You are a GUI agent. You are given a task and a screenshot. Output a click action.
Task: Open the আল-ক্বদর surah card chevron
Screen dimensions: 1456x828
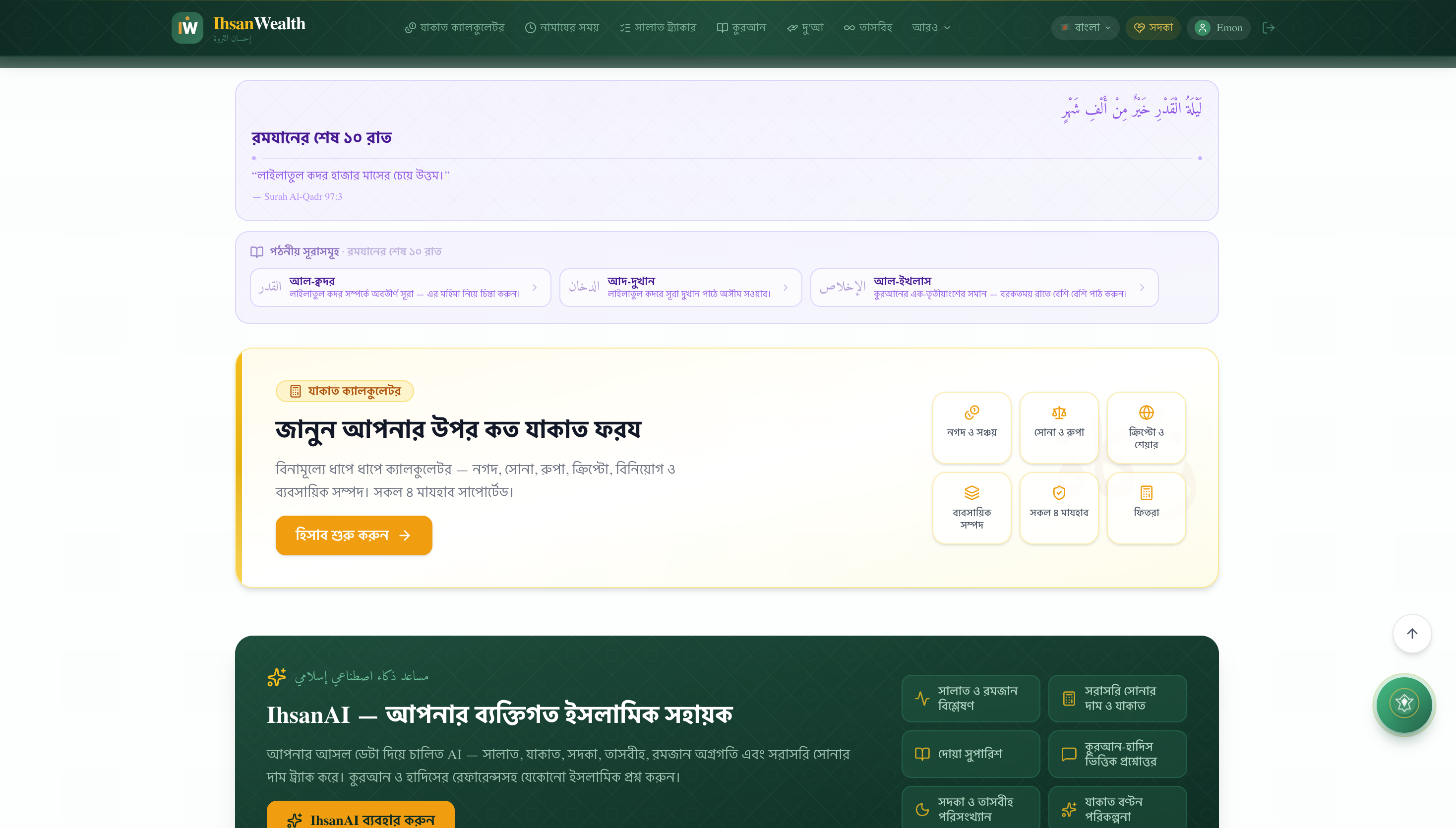click(x=535, y=288)
